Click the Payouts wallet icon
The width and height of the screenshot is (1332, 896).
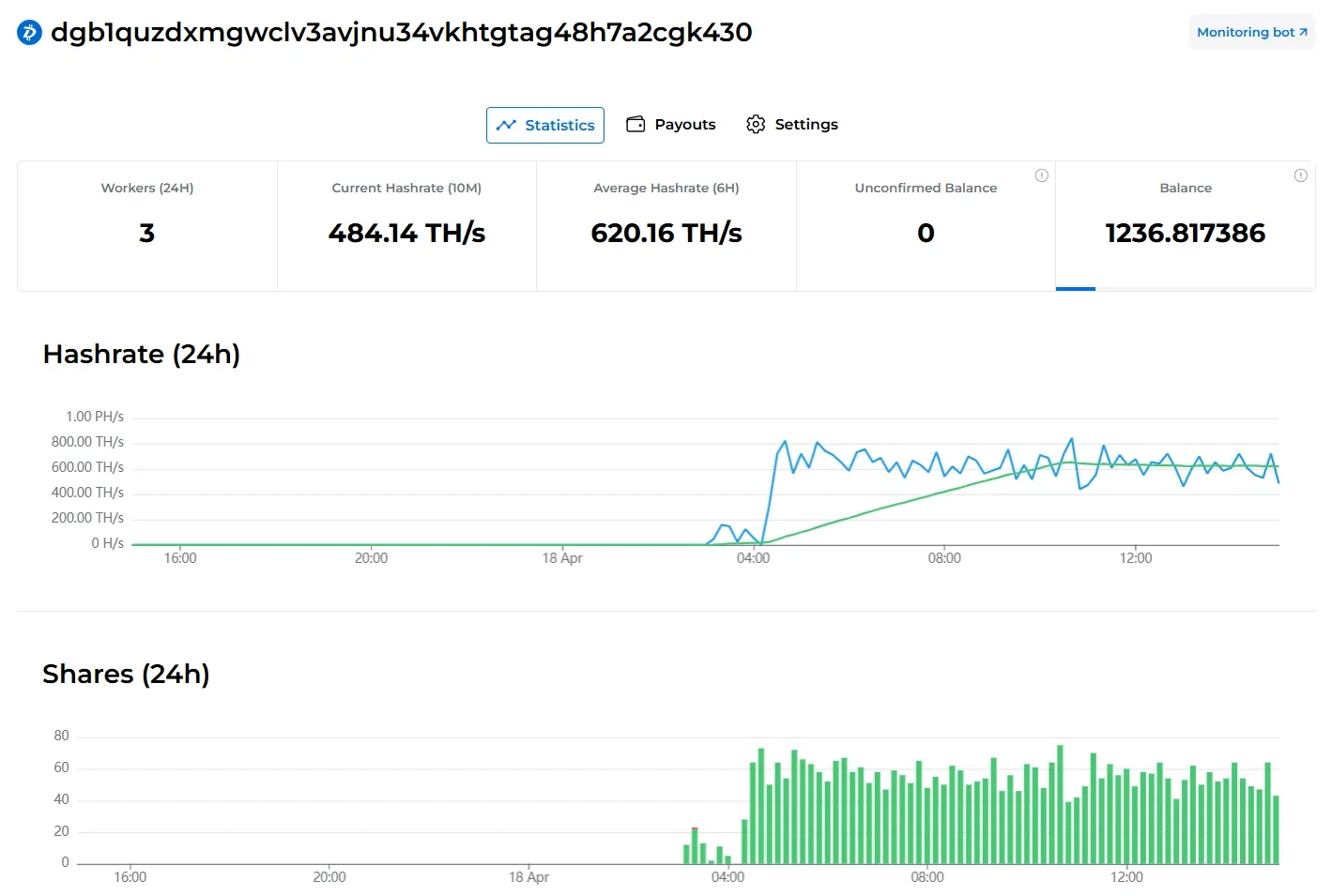pyautogui.click(x=635, y=125)
